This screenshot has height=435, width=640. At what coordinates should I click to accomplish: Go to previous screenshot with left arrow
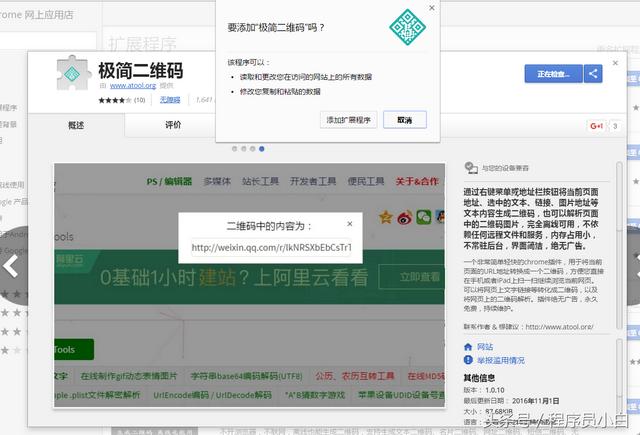(11, 266)
